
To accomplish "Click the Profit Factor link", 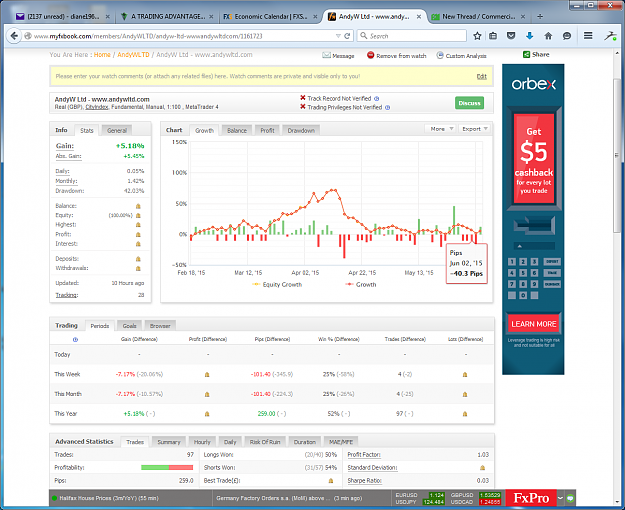I will click(x=364, y=455).
